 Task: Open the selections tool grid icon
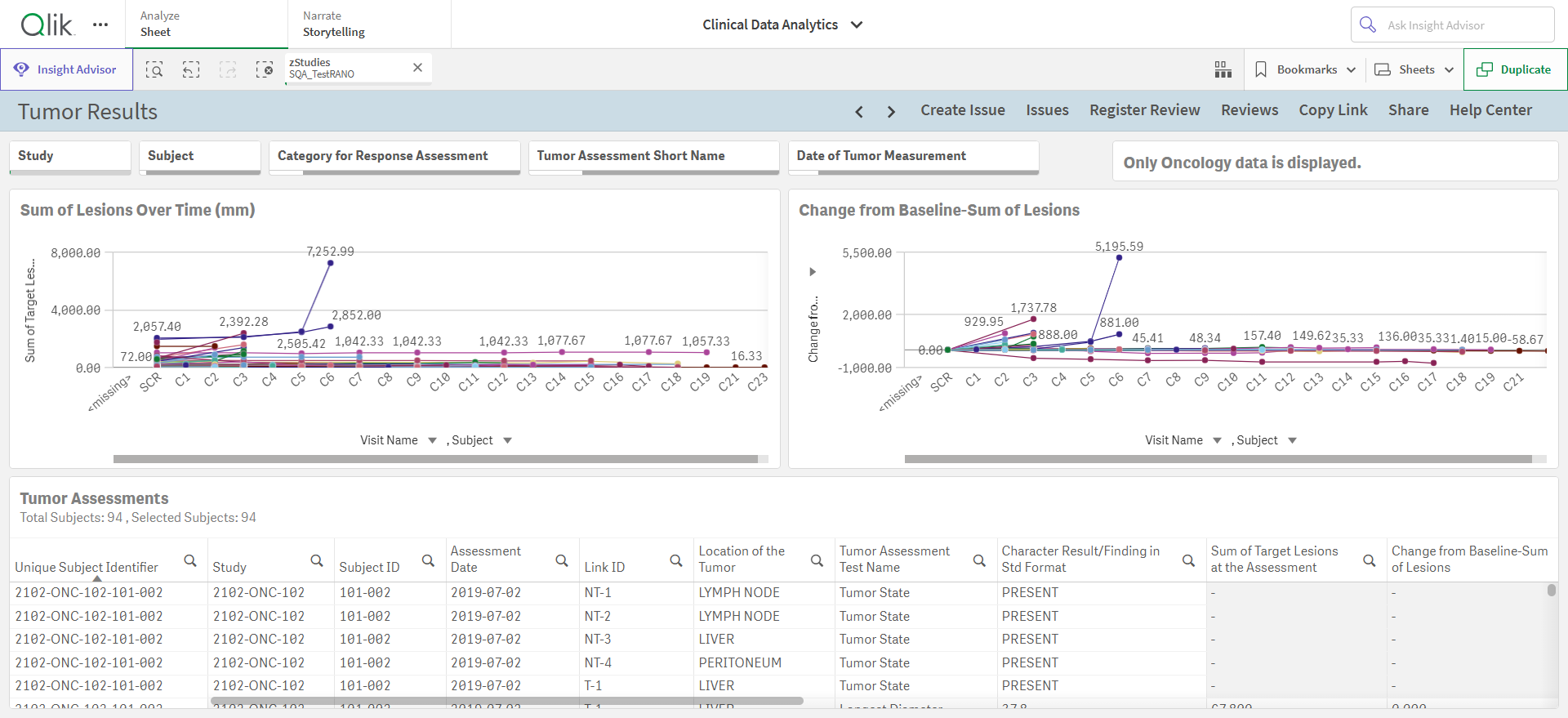(x=1223, y=69)
